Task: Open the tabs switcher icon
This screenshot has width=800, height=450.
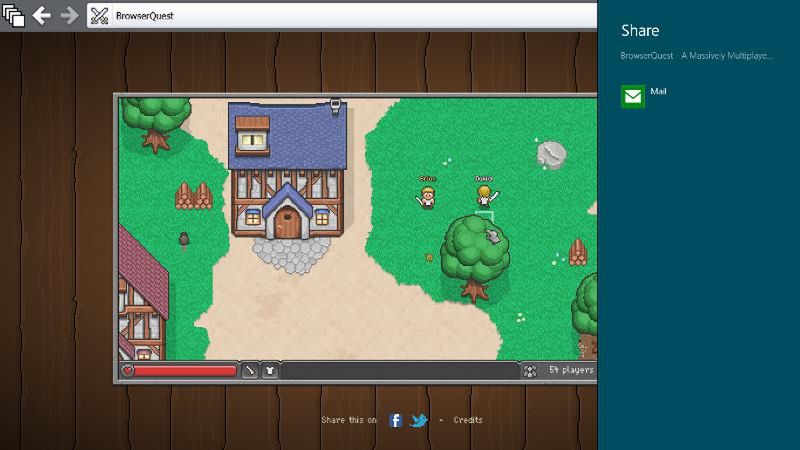Action: tap(13, 16)
